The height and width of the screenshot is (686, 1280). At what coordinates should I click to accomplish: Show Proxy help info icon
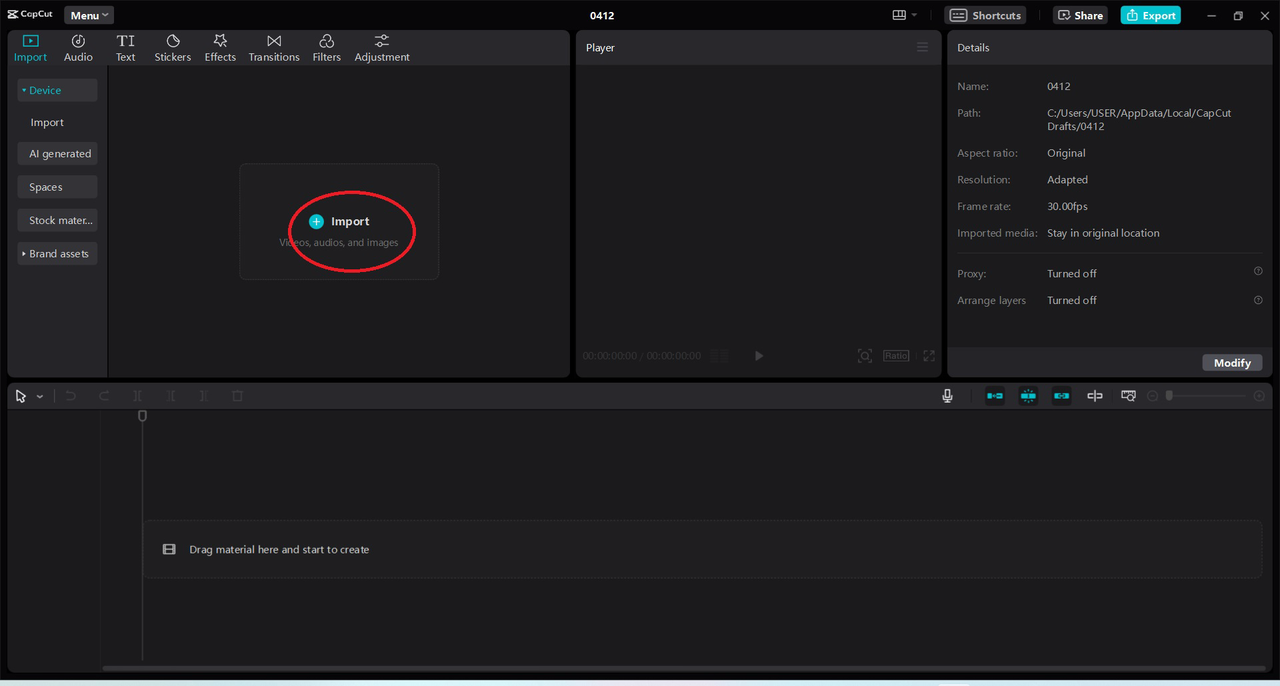(x=1258, y=272)
